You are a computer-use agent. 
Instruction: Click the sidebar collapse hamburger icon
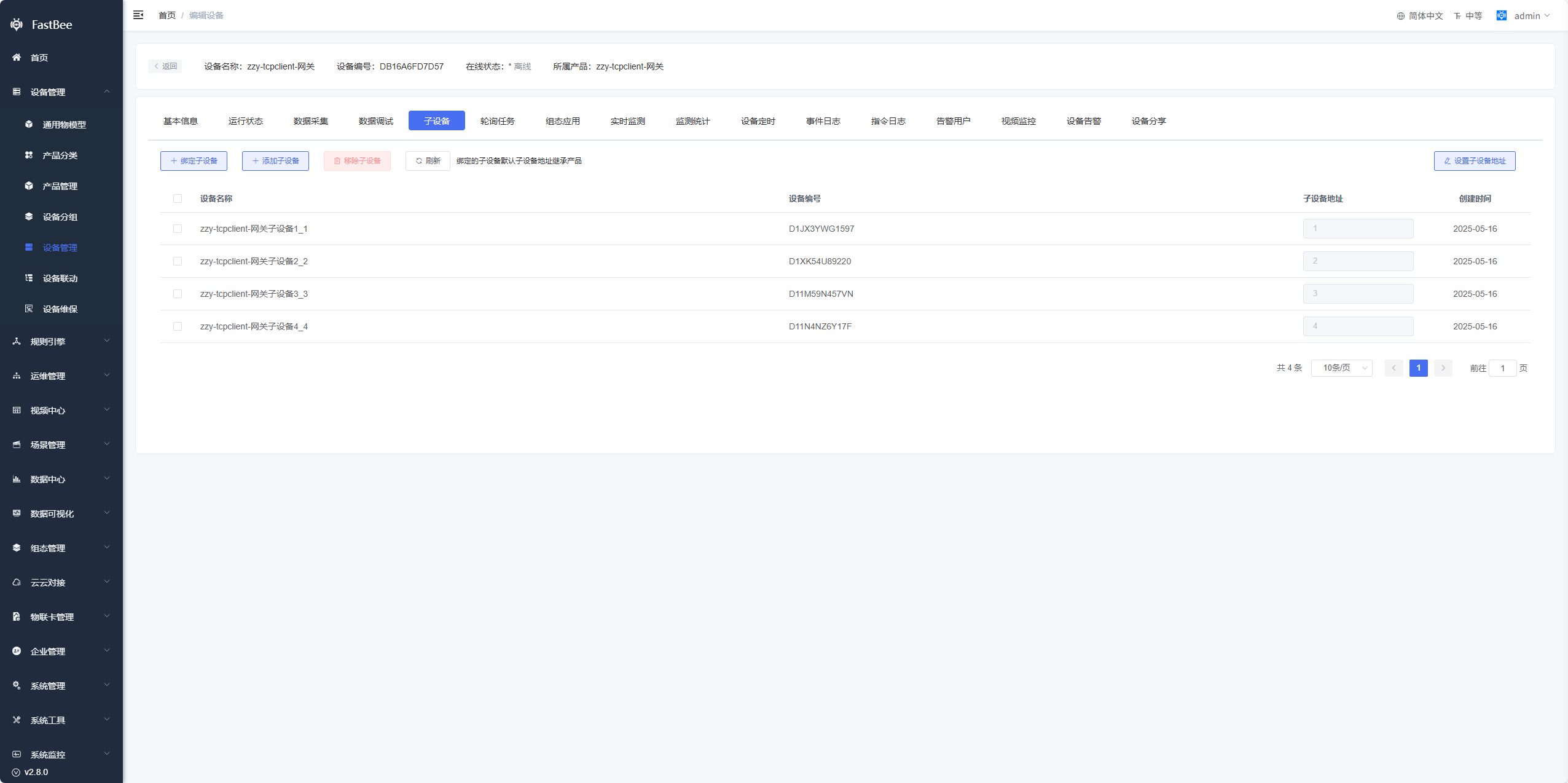click(x=138, y=15)
